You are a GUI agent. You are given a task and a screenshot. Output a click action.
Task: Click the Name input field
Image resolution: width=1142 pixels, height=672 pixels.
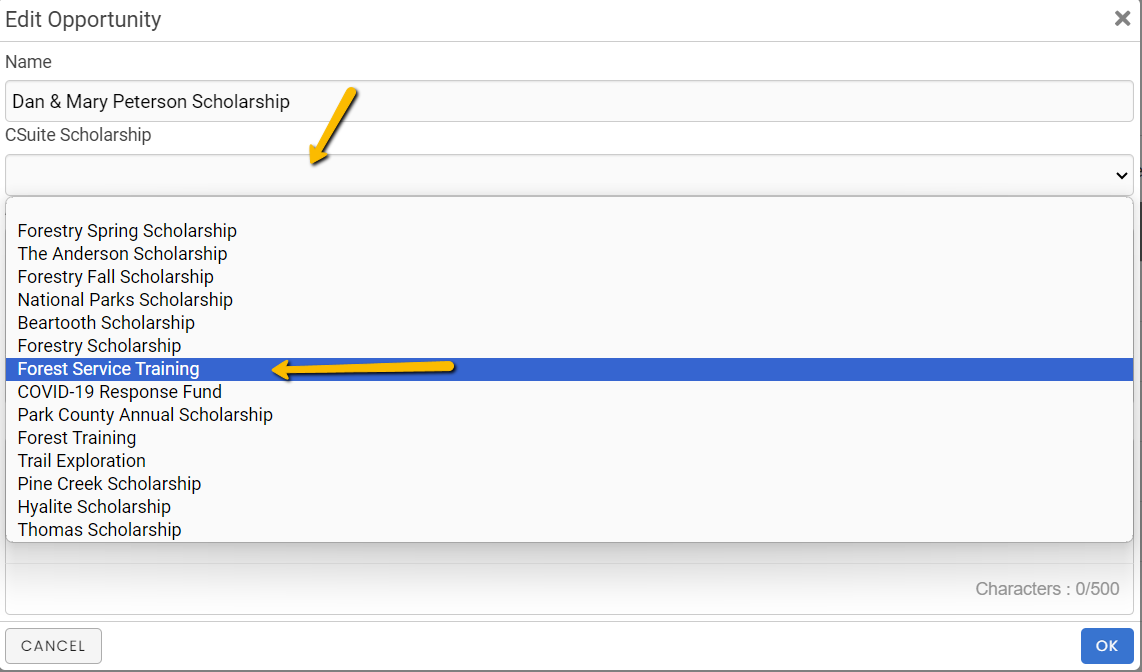[x=568, y=101]
